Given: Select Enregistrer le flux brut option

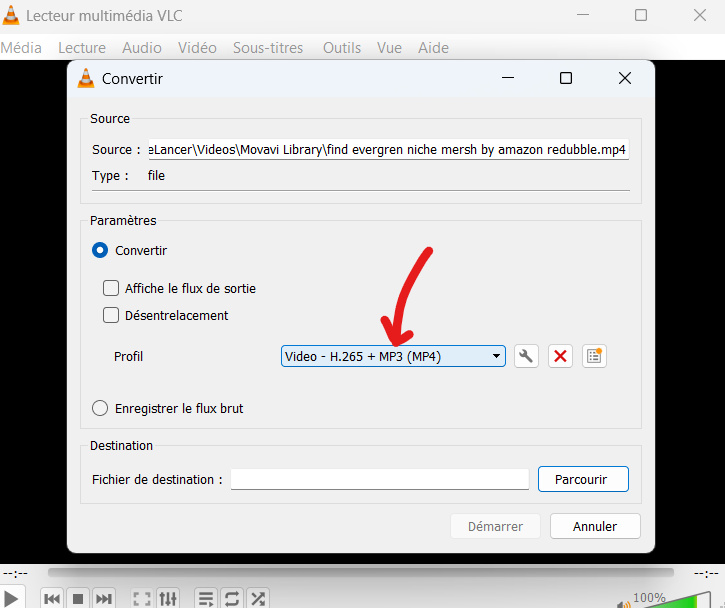Looking at the screenshot, I should click(100, 408).
